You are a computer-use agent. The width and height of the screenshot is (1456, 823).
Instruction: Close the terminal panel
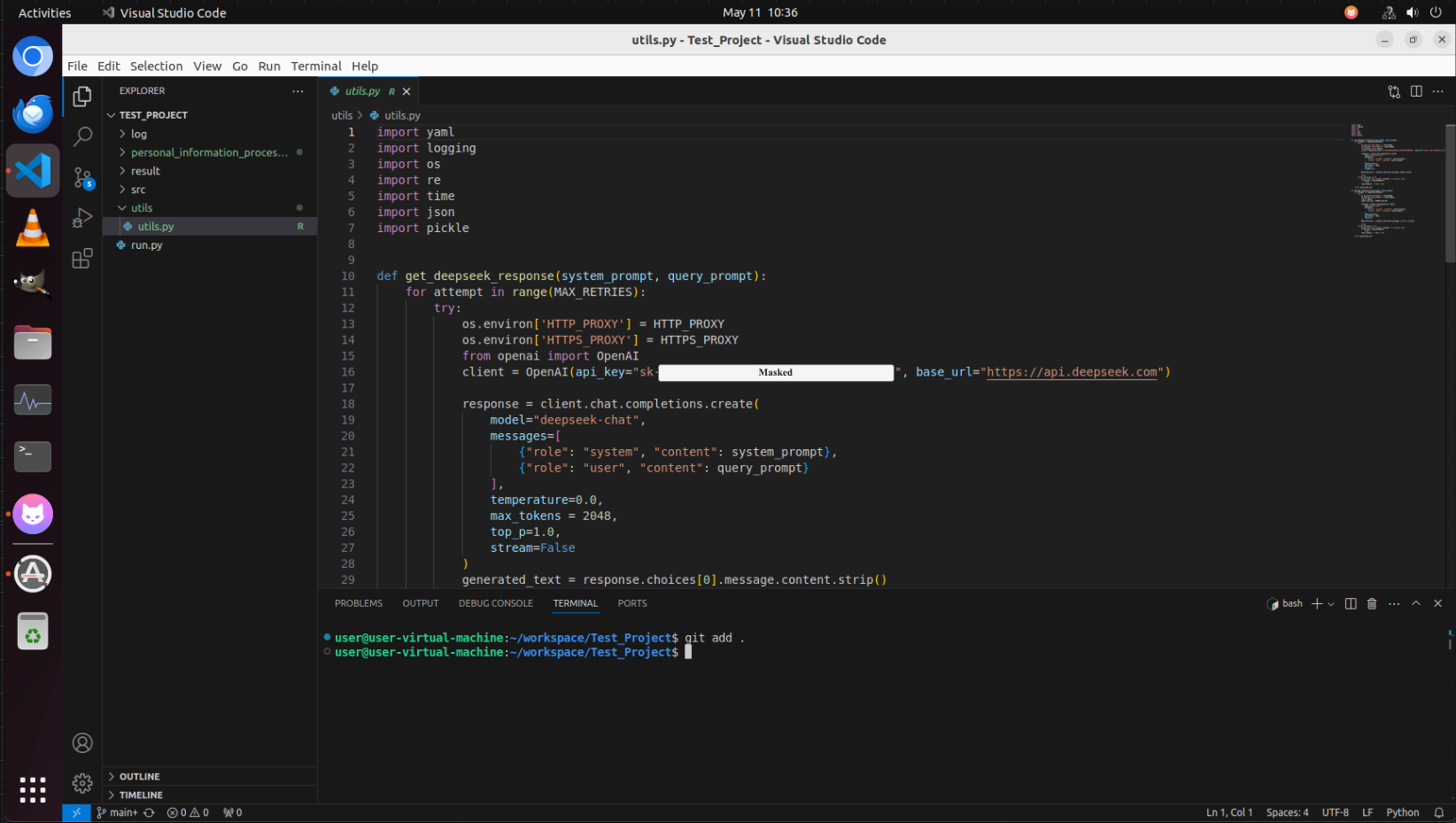tap(1437, 603)
